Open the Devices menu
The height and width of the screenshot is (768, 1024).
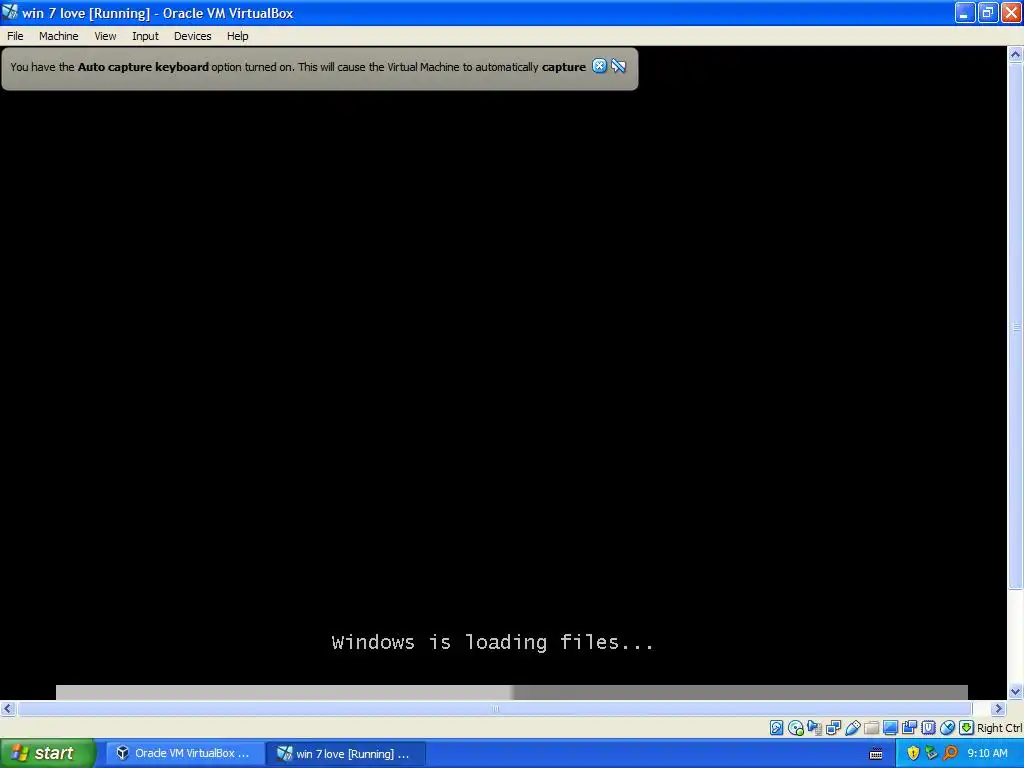pyautogui.click(x=192, y=36)
